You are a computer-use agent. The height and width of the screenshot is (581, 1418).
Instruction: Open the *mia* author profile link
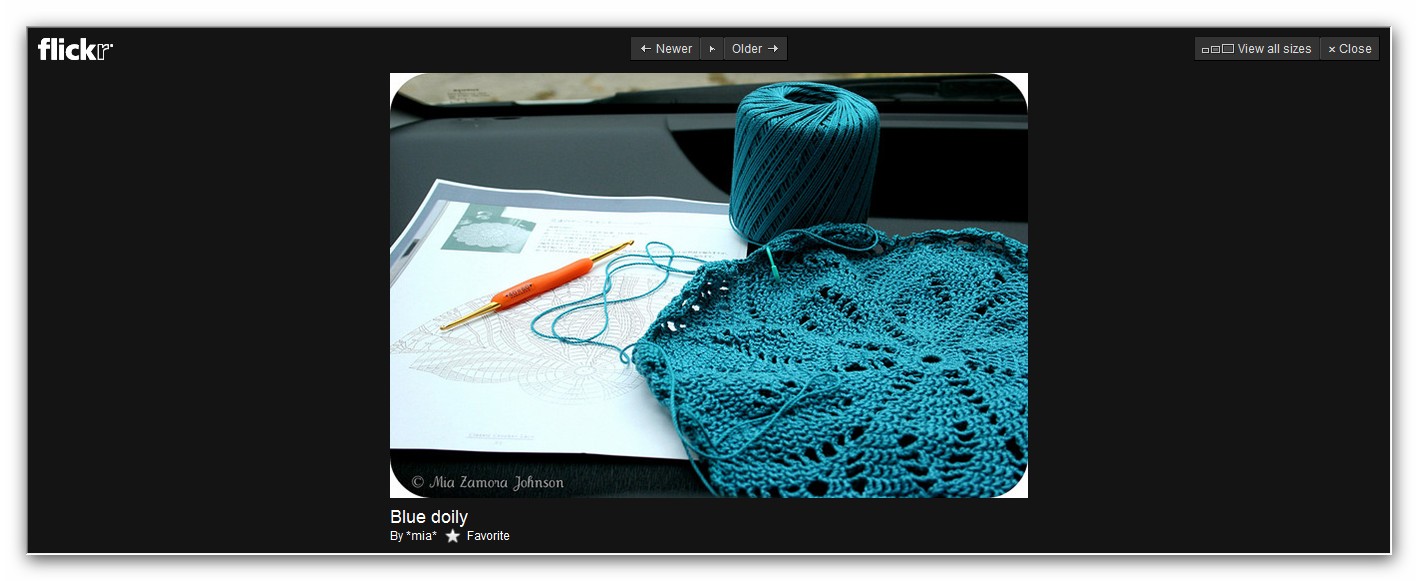[421, 536]
